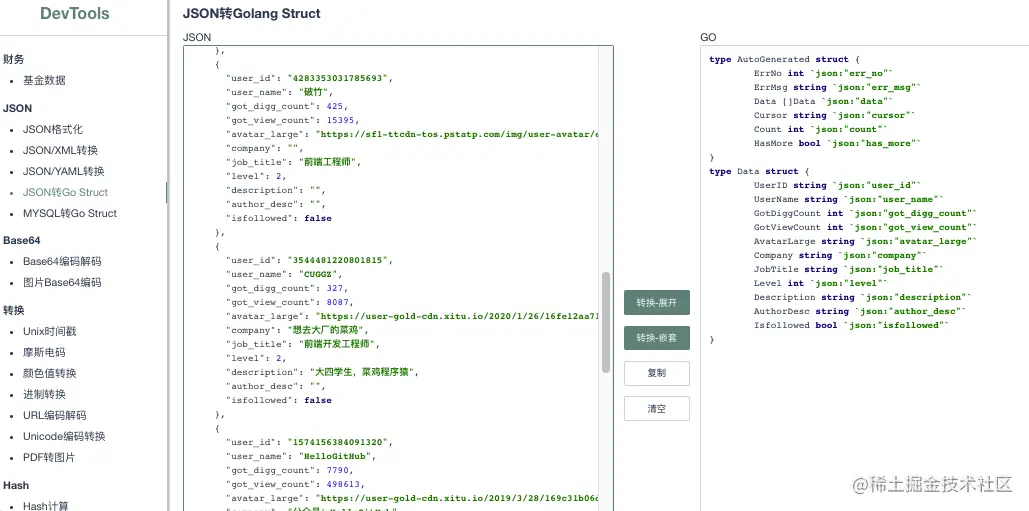Open the JSON格式化 tool
Screen dimensions: 1029x511
click(53, 129)
